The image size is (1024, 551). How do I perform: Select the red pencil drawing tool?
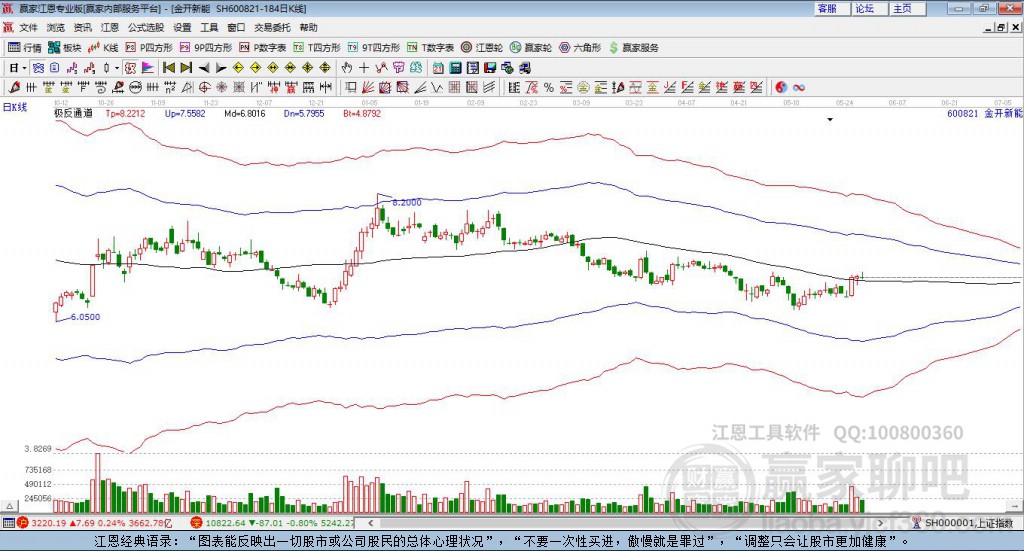14,87
